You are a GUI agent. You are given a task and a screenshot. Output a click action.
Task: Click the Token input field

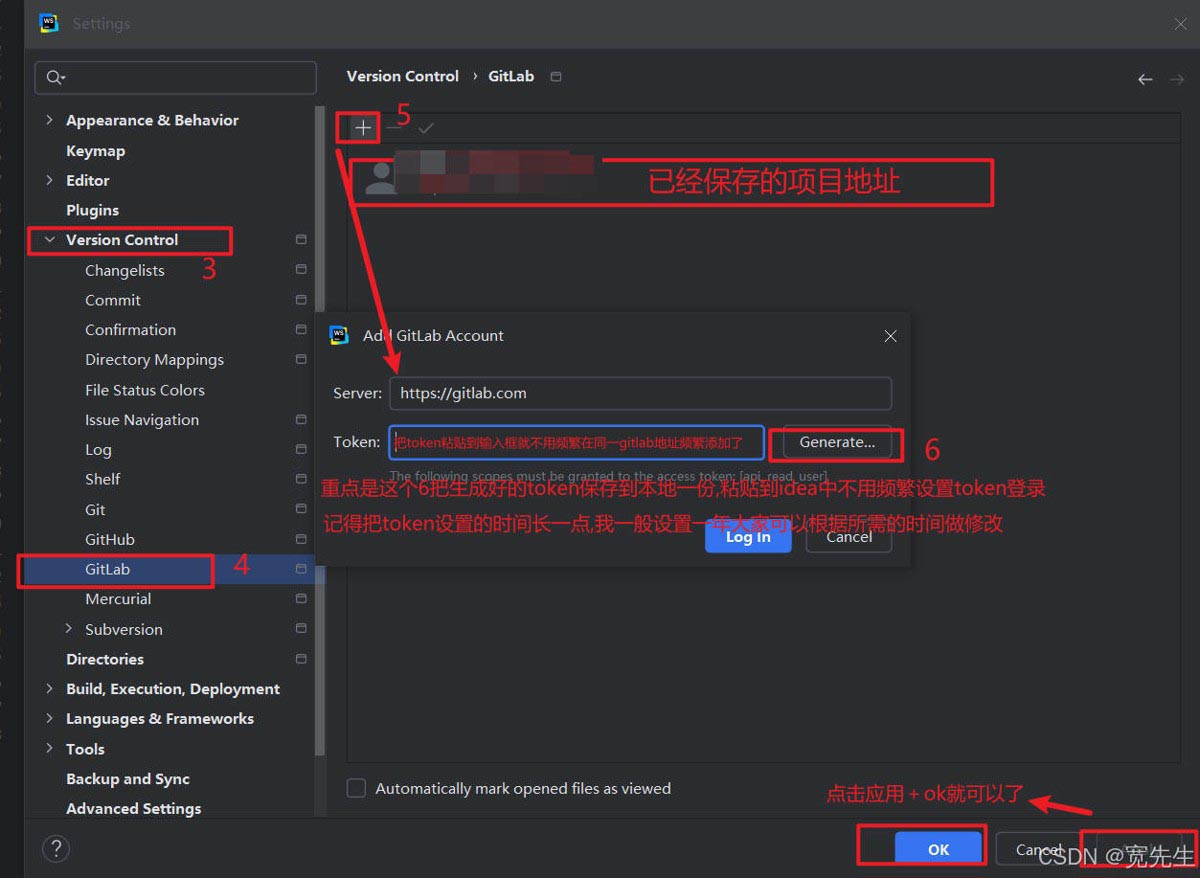point(577,442)
